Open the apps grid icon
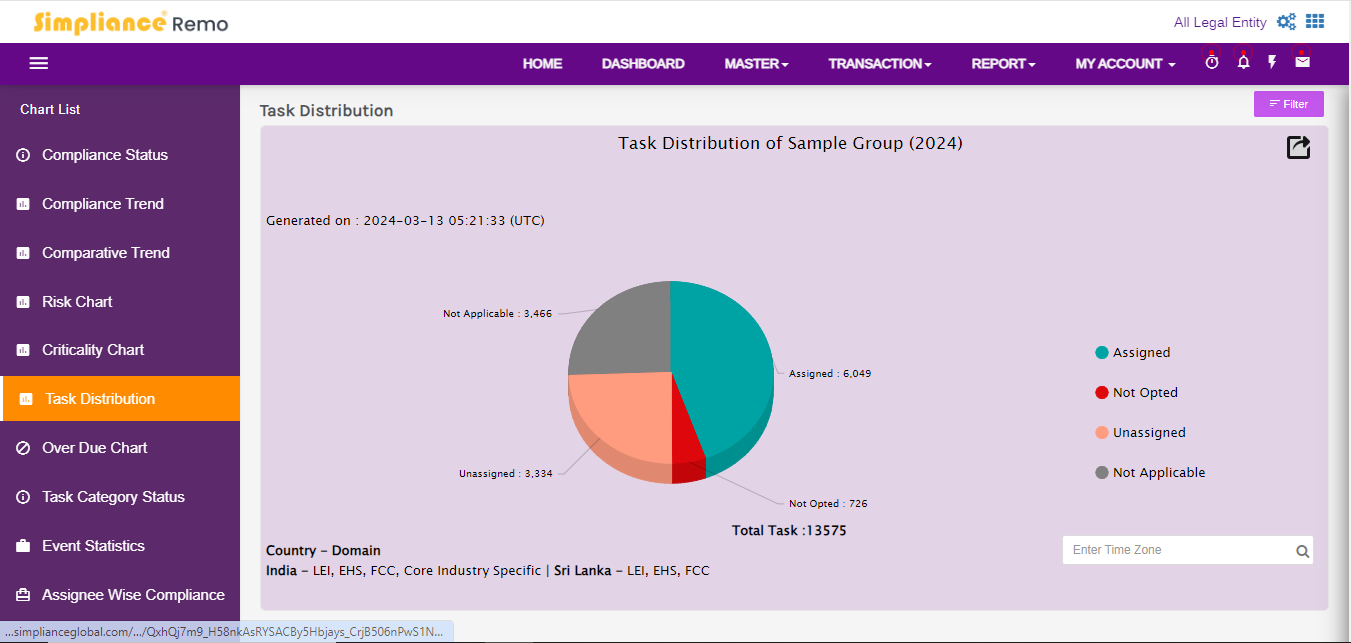 coord(1315,21)
